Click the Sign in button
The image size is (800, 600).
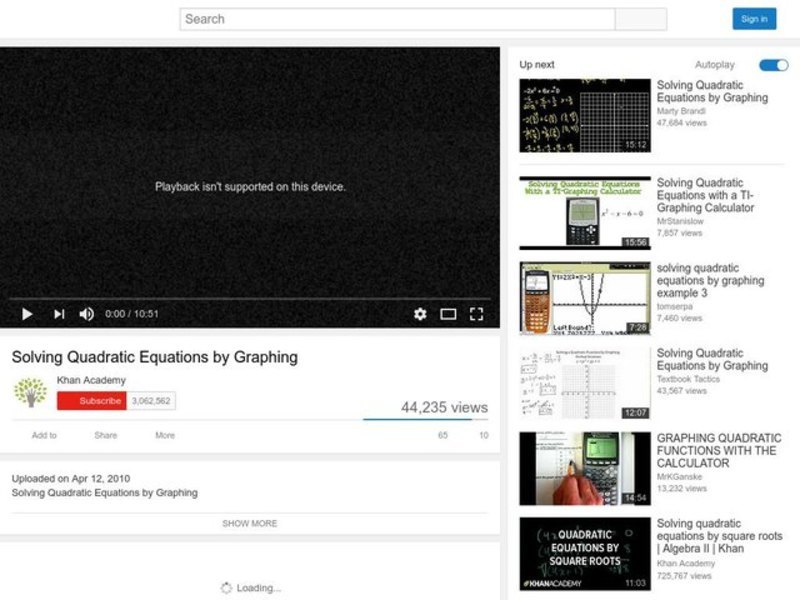[754, 19]
